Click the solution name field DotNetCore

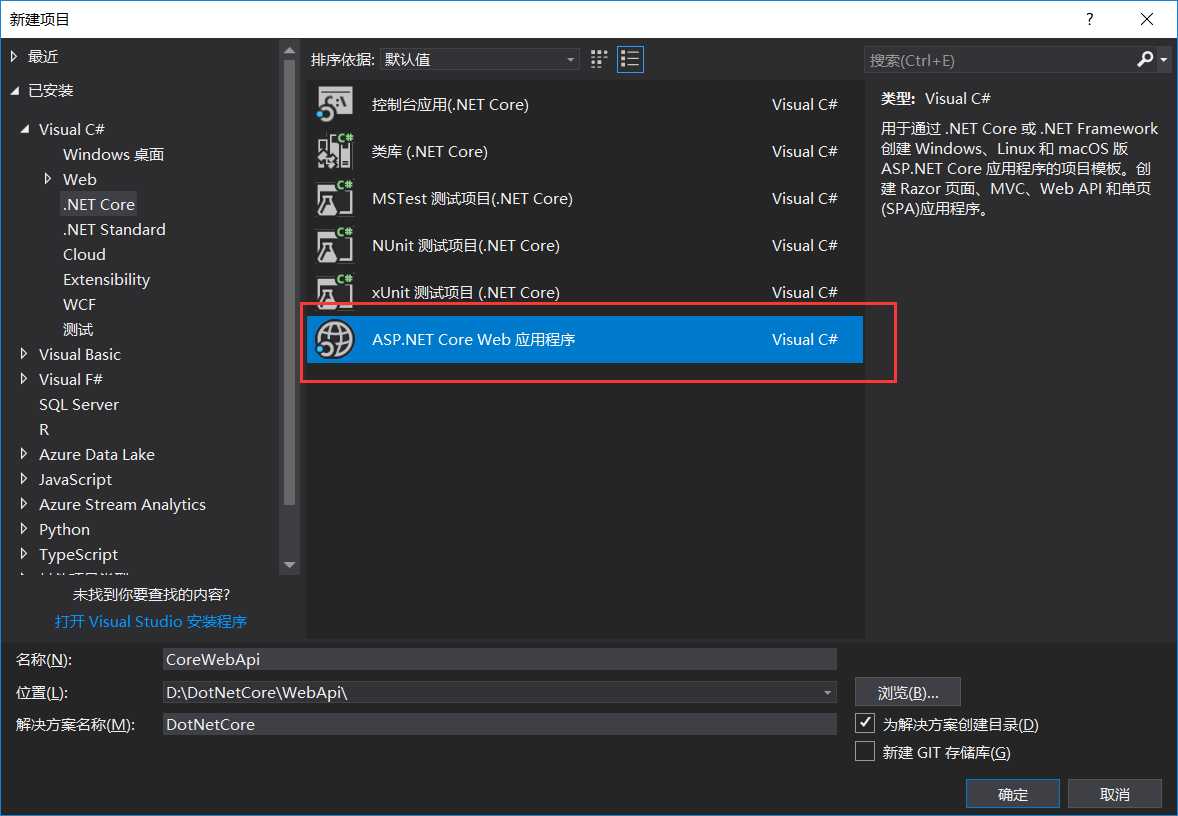coord(500,724)
